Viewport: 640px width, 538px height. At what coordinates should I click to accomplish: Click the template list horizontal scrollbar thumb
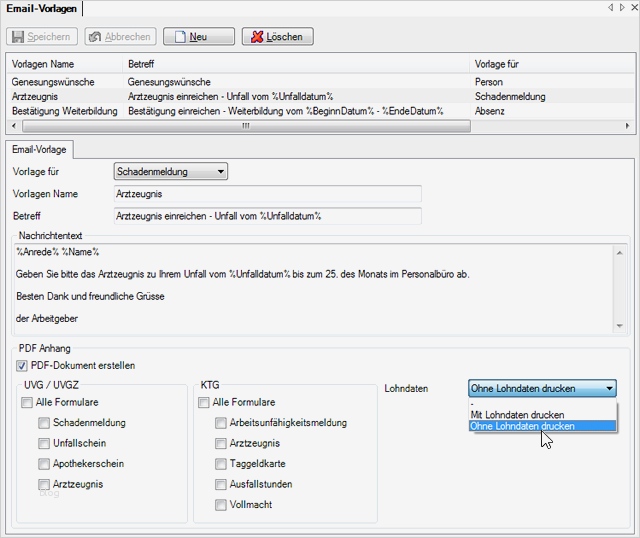tap(246, 126)
